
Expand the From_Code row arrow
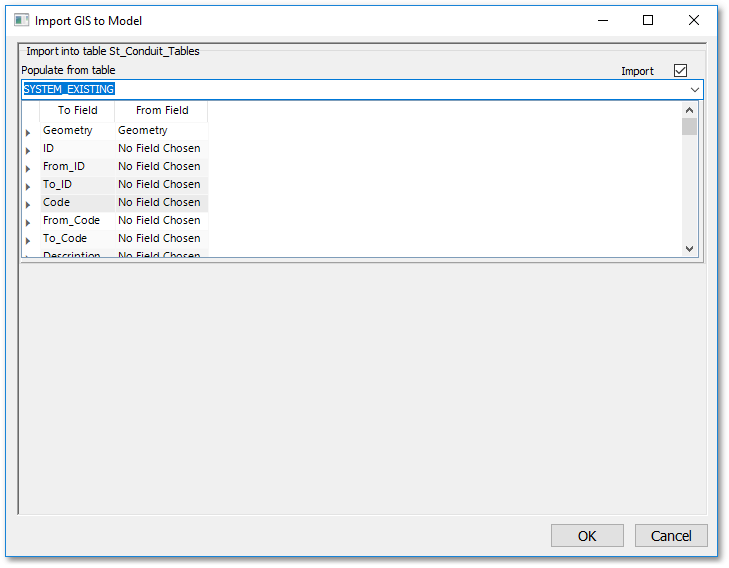click(x=28, y=223)
